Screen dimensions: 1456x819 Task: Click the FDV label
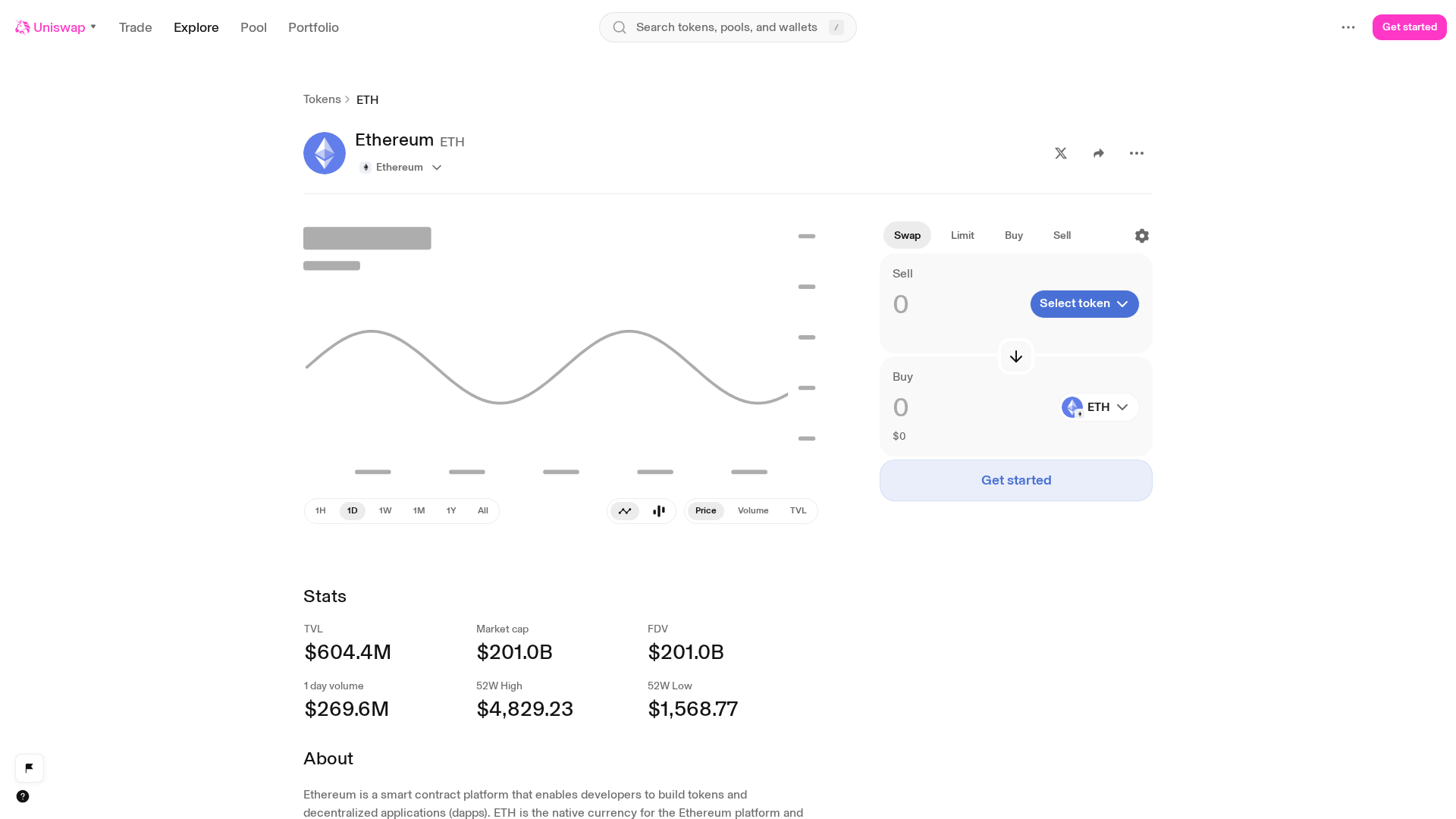pyautogui.click(x=658, y=629)
